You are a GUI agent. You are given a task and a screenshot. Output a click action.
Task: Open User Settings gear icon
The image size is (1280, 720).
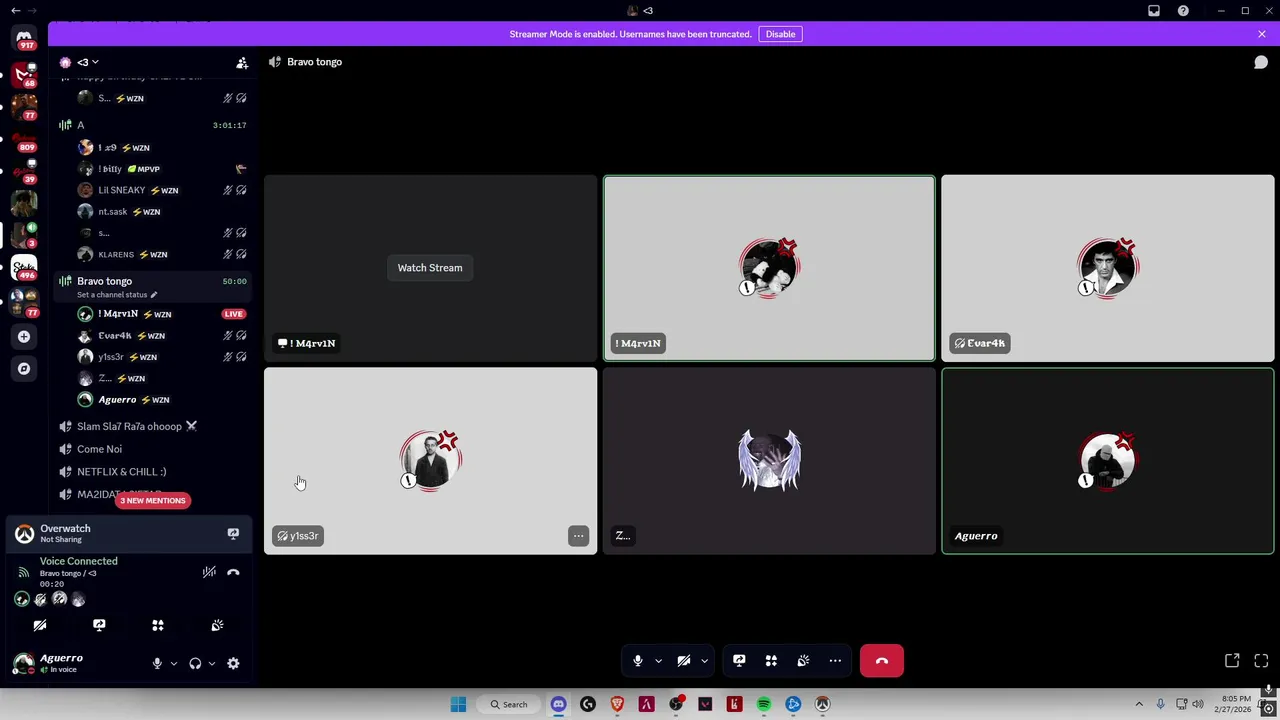[233, 663]
